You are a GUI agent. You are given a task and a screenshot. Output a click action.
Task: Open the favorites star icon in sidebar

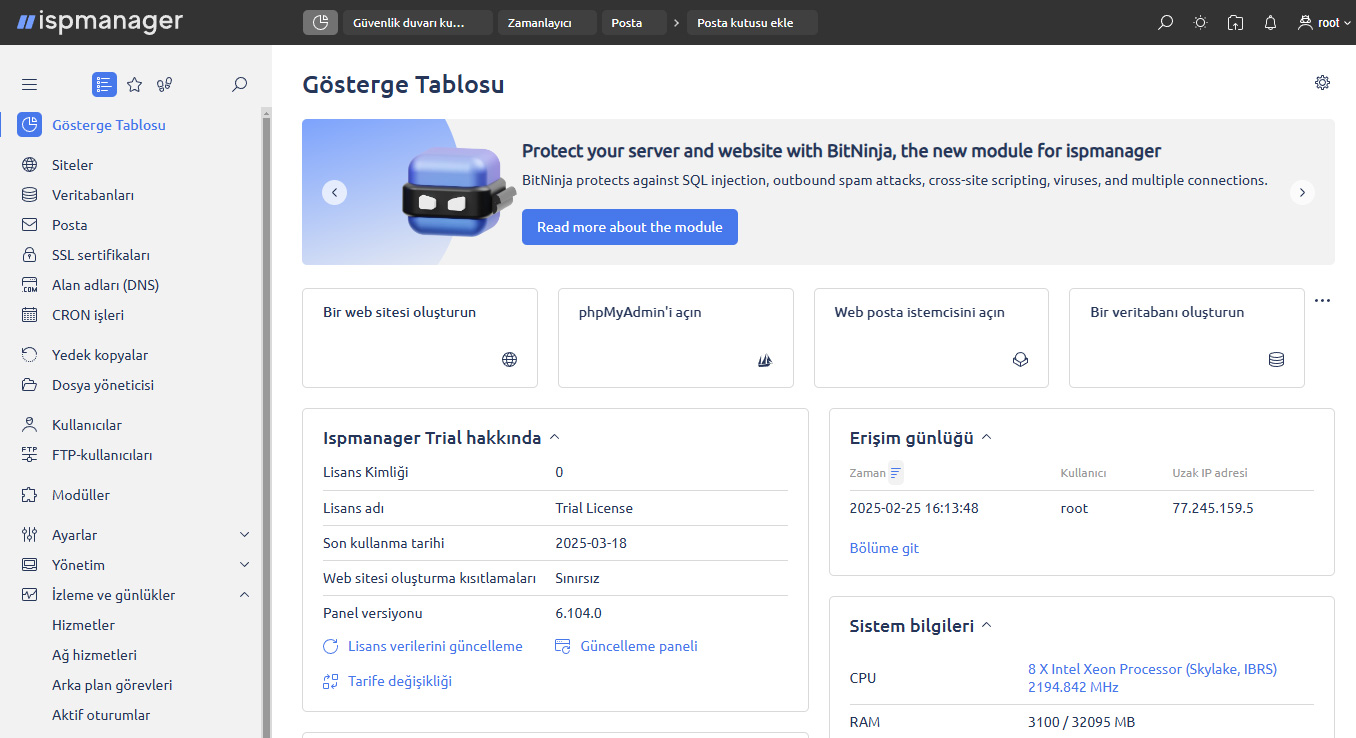(x=134, y=85)
